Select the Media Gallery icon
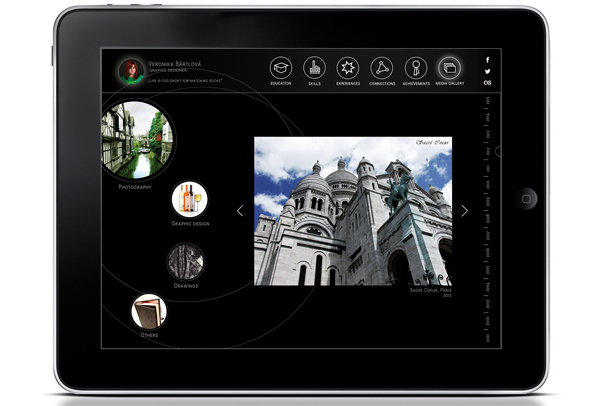This screenshot has width=606, height=406. tap(450, 68)
